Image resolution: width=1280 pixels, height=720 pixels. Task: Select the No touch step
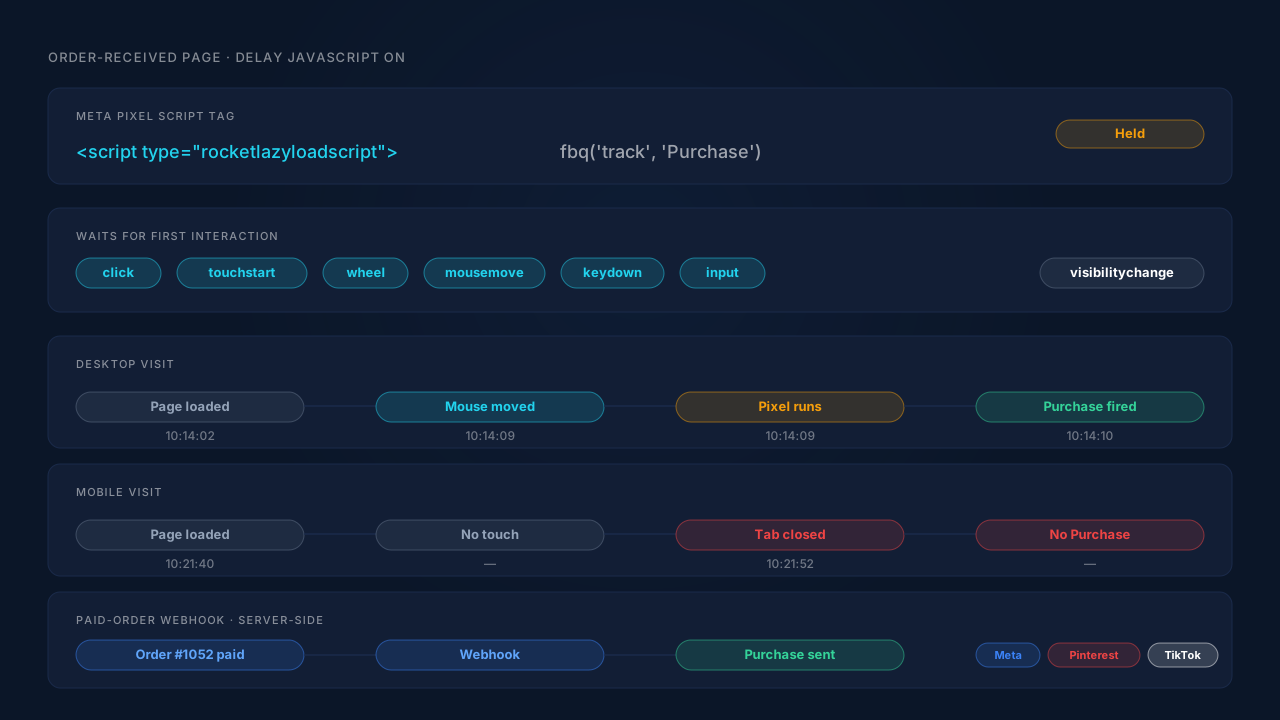pos(490,535)
